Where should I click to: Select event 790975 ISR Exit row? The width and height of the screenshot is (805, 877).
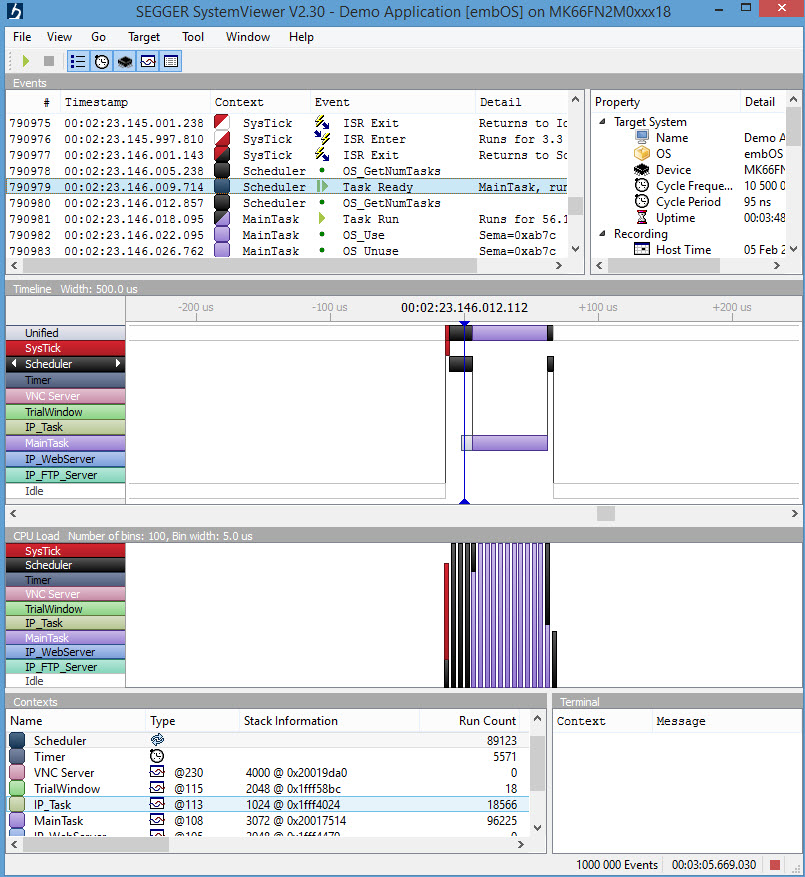click(x=288, y=123)
